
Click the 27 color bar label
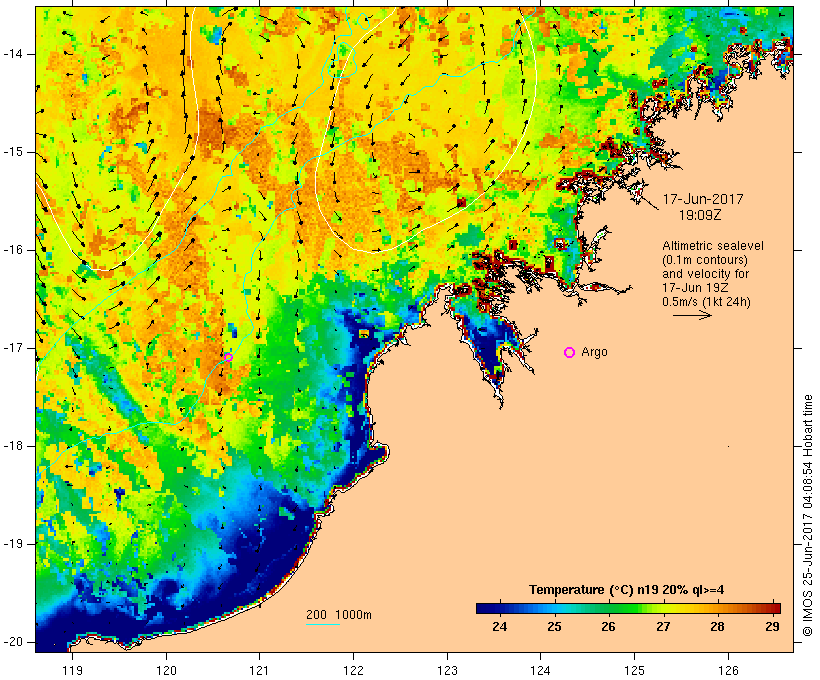click(x=663, y=626)
